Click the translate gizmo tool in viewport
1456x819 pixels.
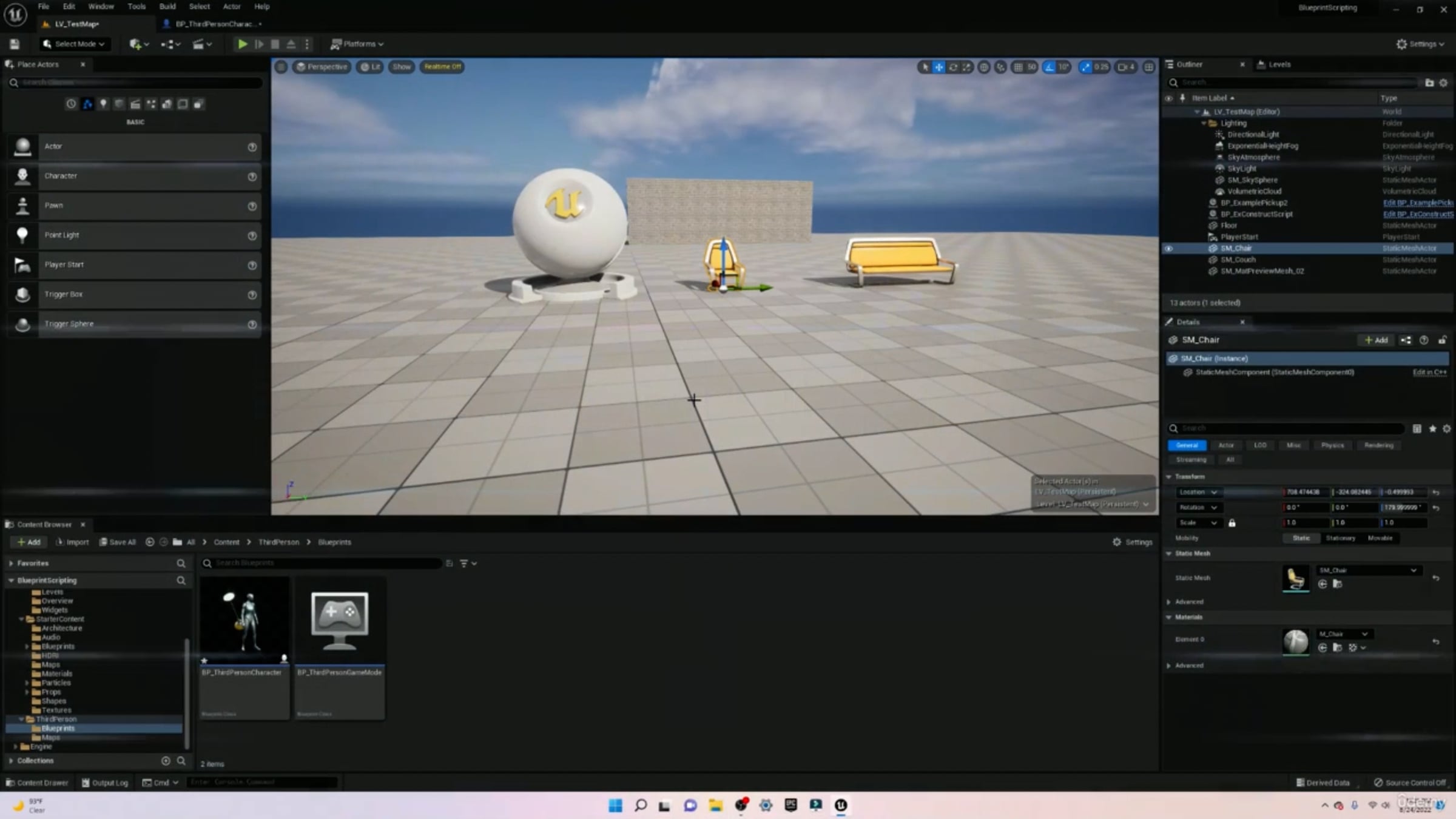click(939, 67)
